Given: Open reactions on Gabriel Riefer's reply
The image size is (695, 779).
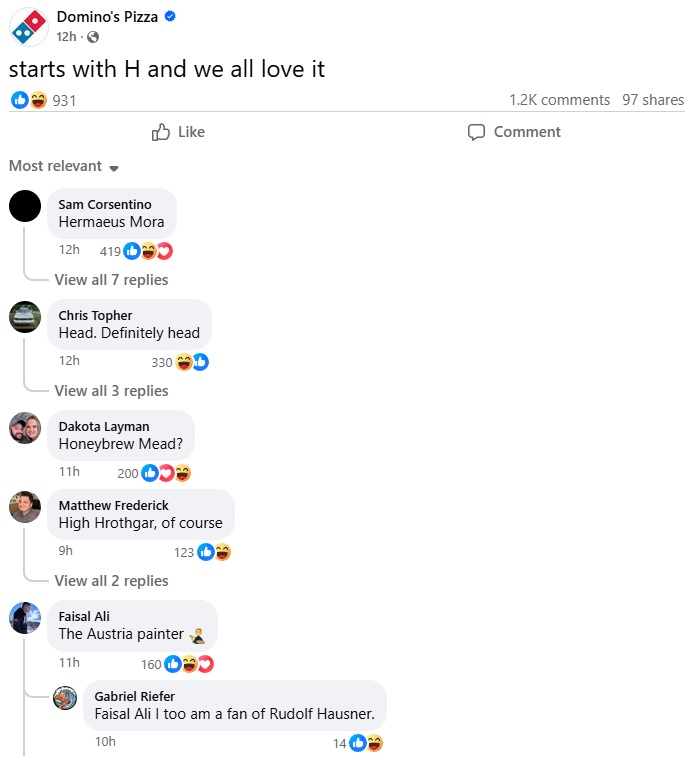Looking at the screenshot, I should click(358, 743).
